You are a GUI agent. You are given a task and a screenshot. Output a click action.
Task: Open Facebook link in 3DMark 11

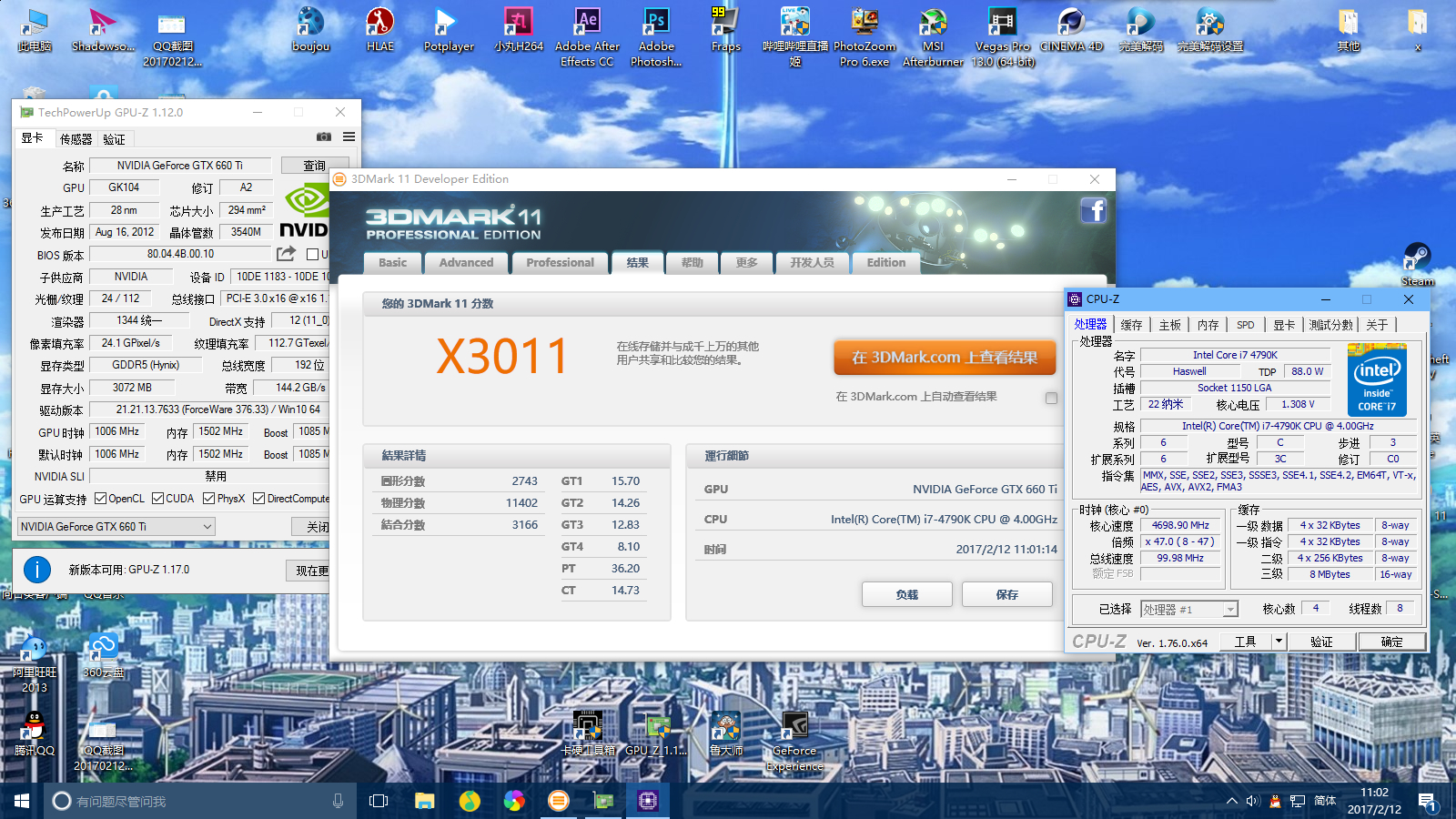click(1094, 210)
